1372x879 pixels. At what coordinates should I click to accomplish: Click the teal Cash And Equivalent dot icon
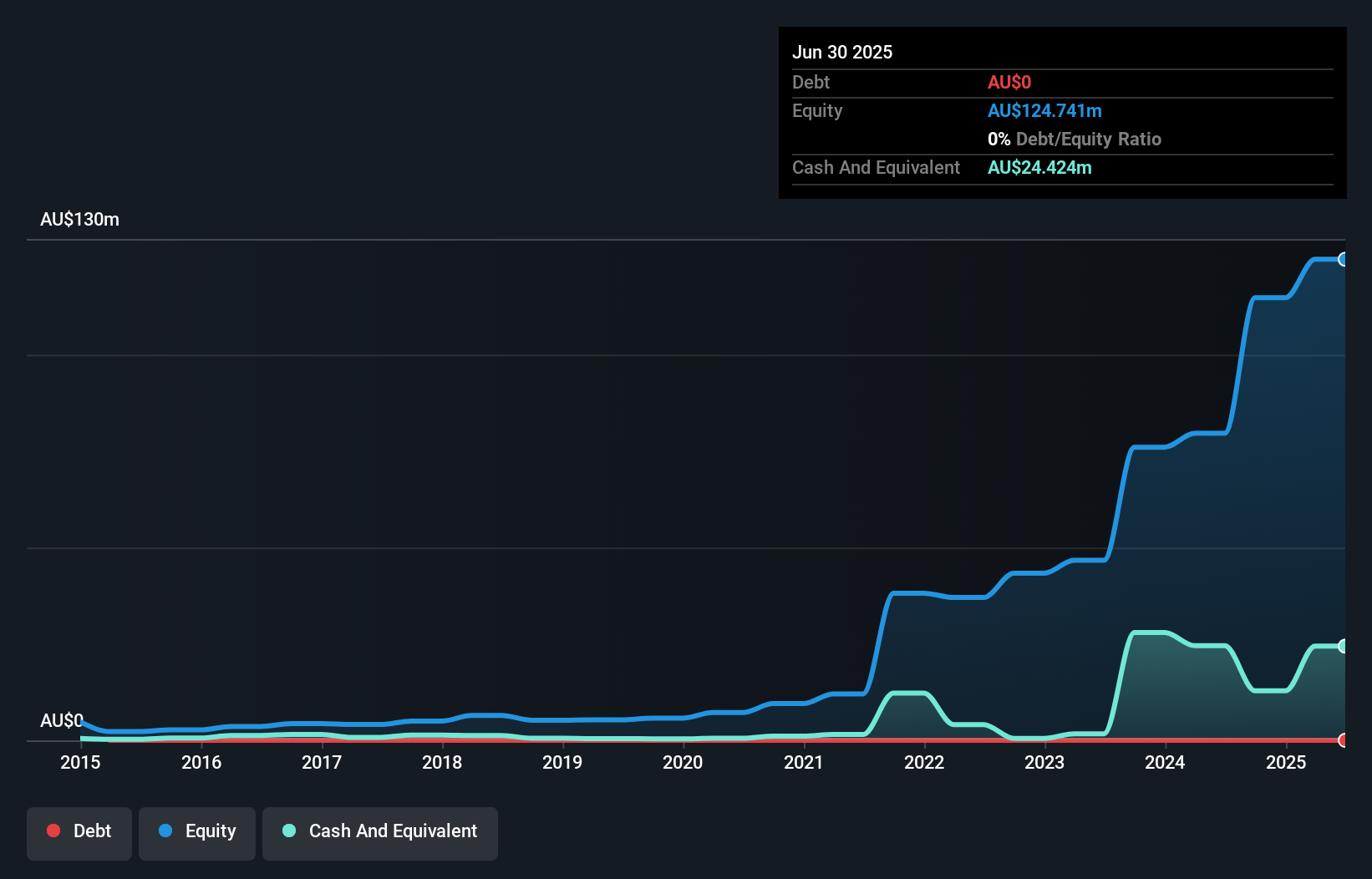click(288, 831)
